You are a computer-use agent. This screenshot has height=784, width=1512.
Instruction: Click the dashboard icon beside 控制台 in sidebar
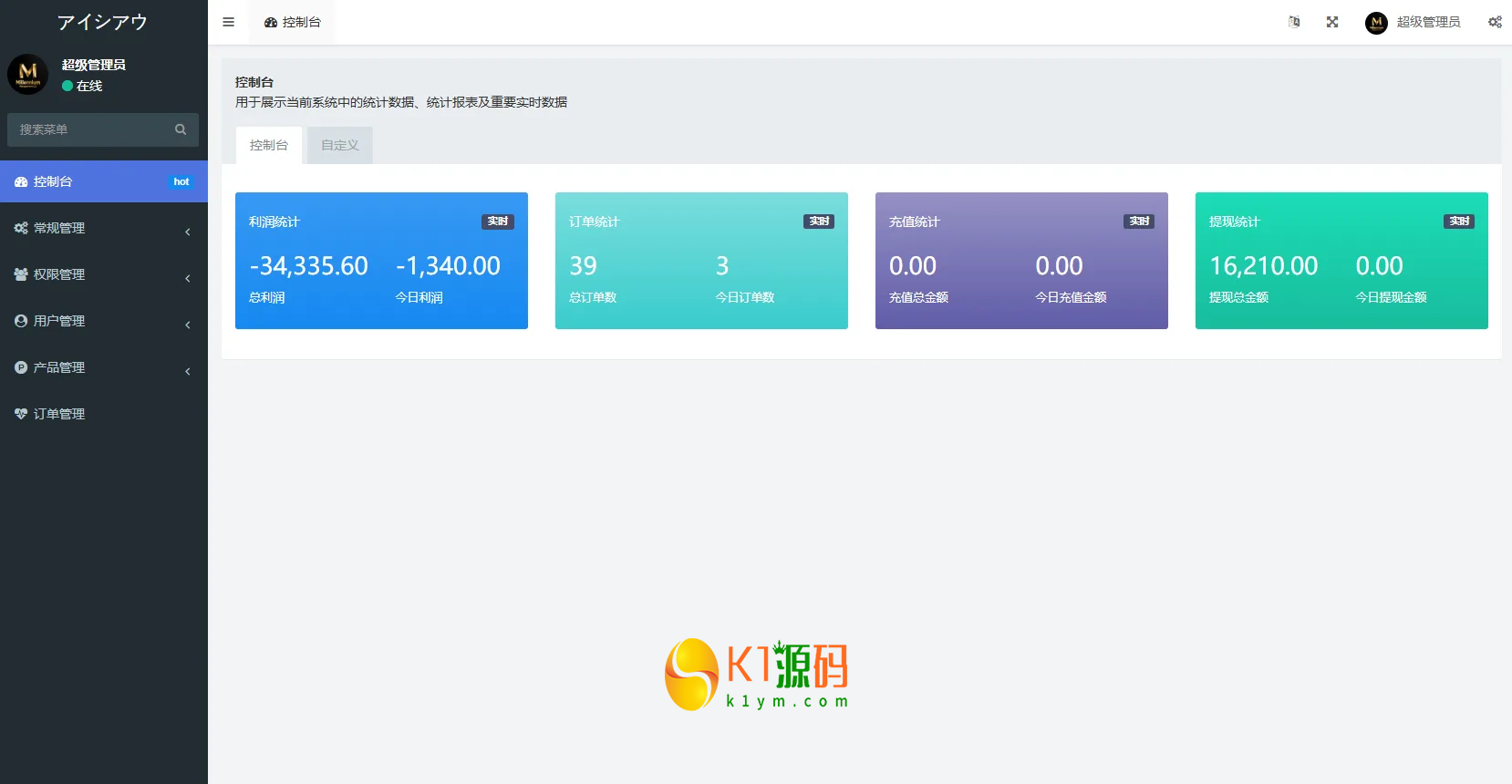tap(21, 182)
